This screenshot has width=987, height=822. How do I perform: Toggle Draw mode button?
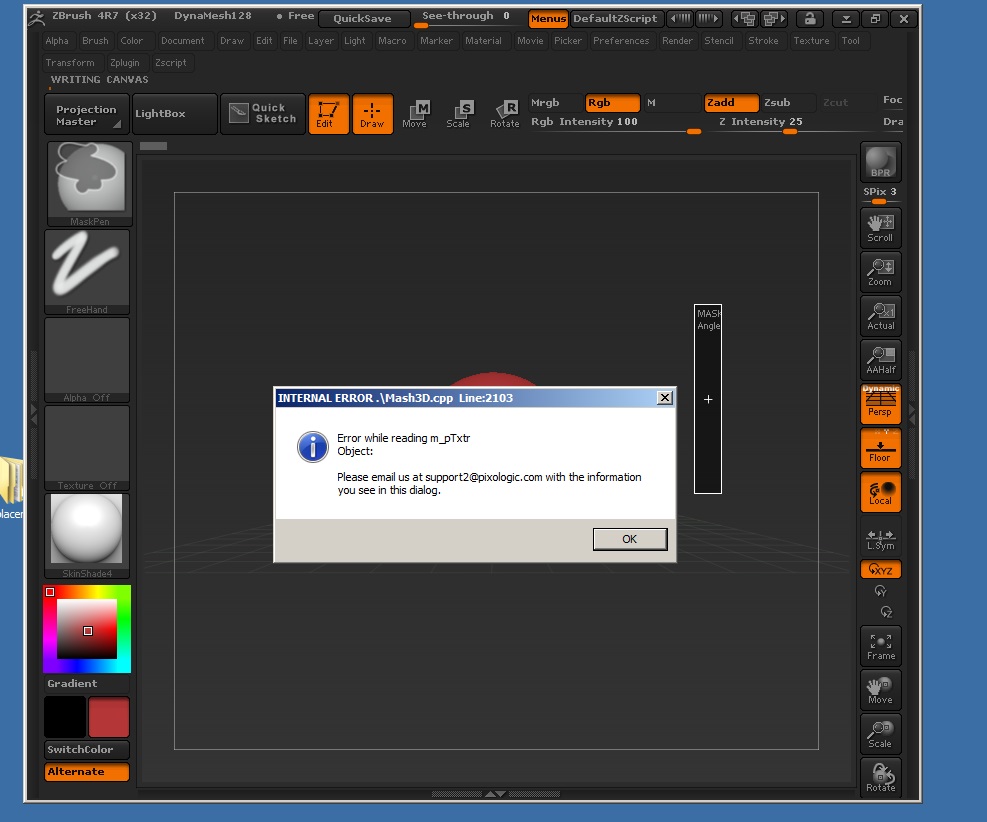coord(372,114)
